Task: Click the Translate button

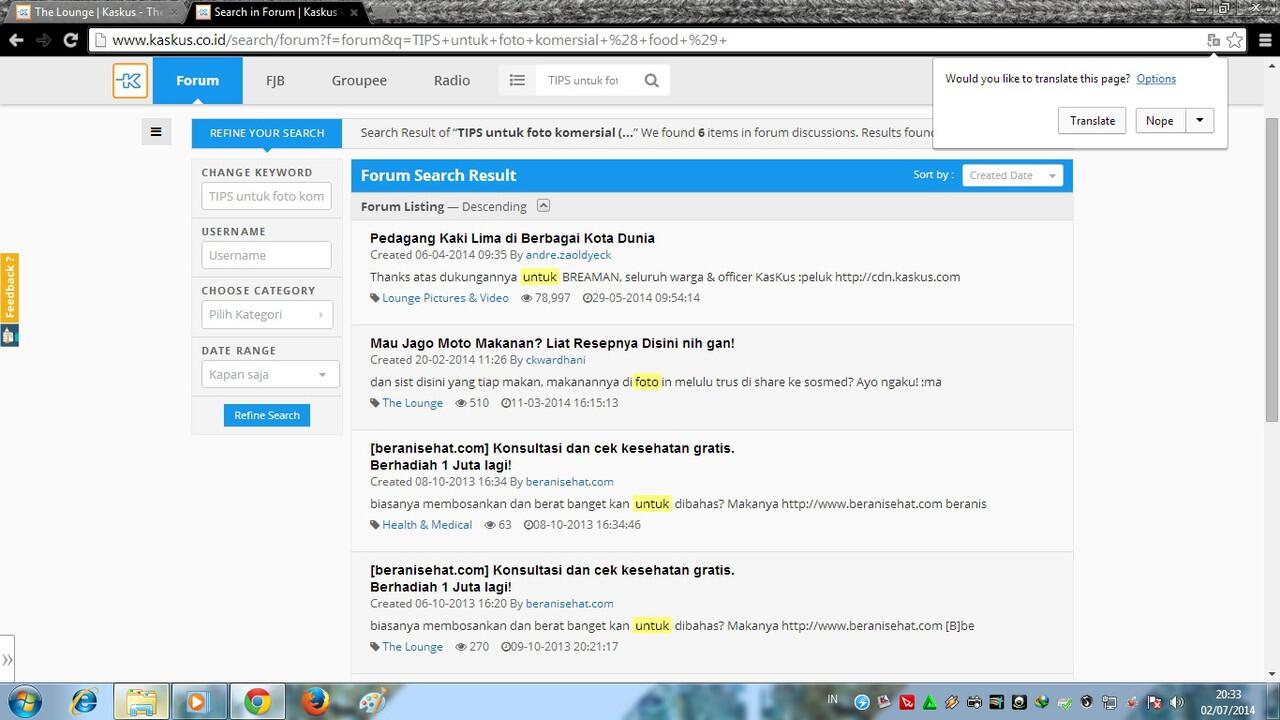Action: 1092,120
